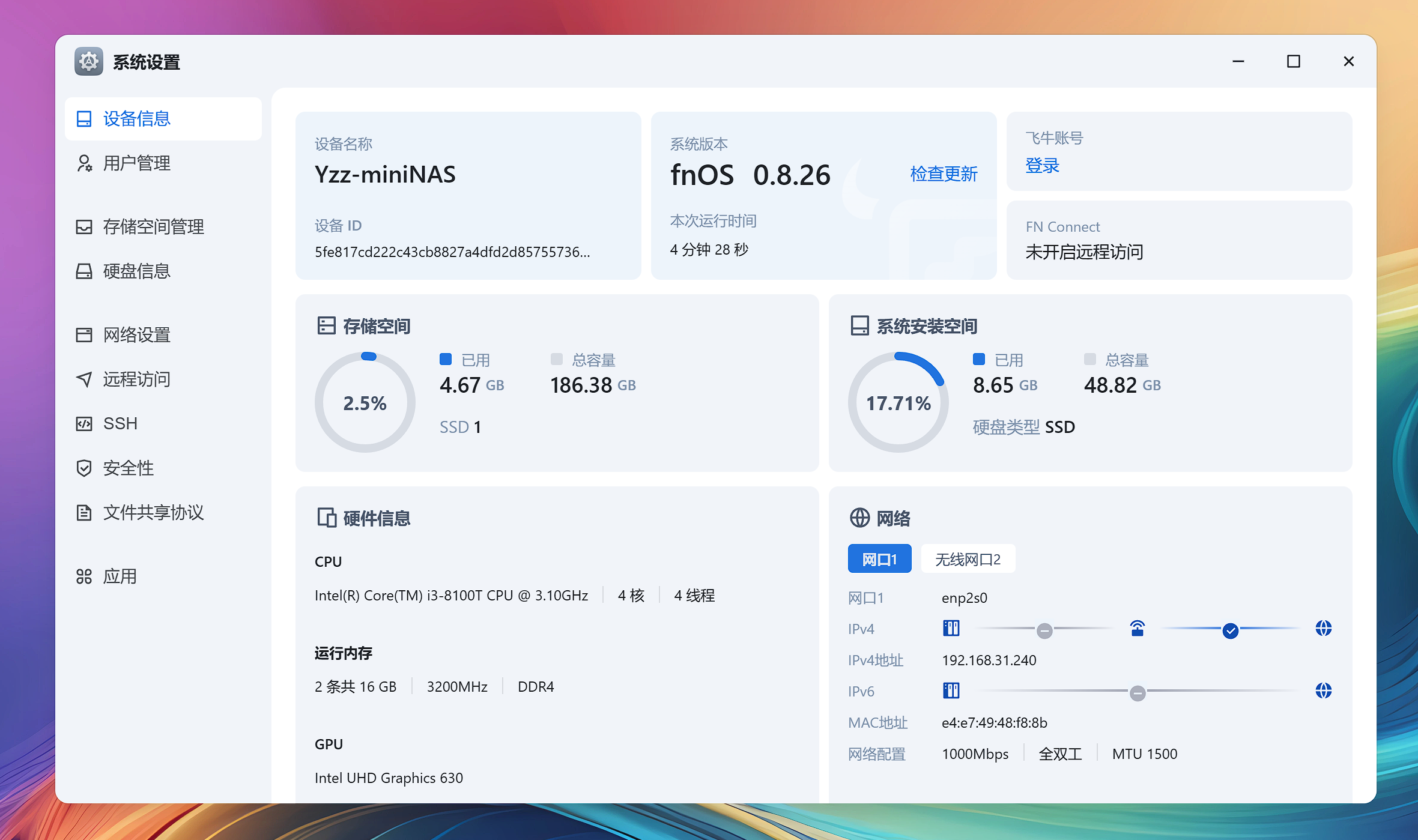This screenshot has width=1418, height=840.
Task: Click the System Settings gear icon
Action: coord(89,61)
